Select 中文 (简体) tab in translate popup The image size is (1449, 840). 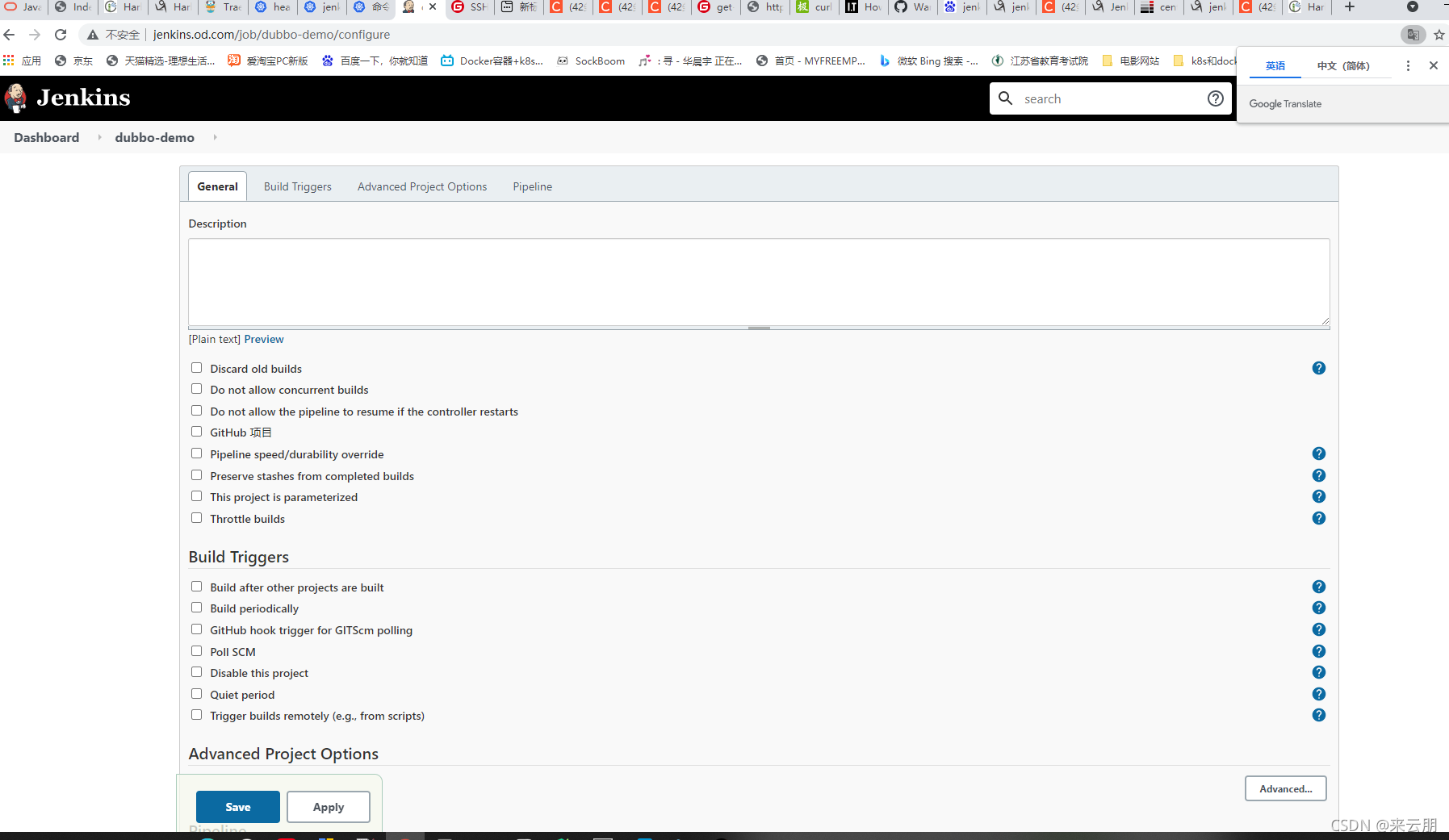click(x=1343, y=65)
